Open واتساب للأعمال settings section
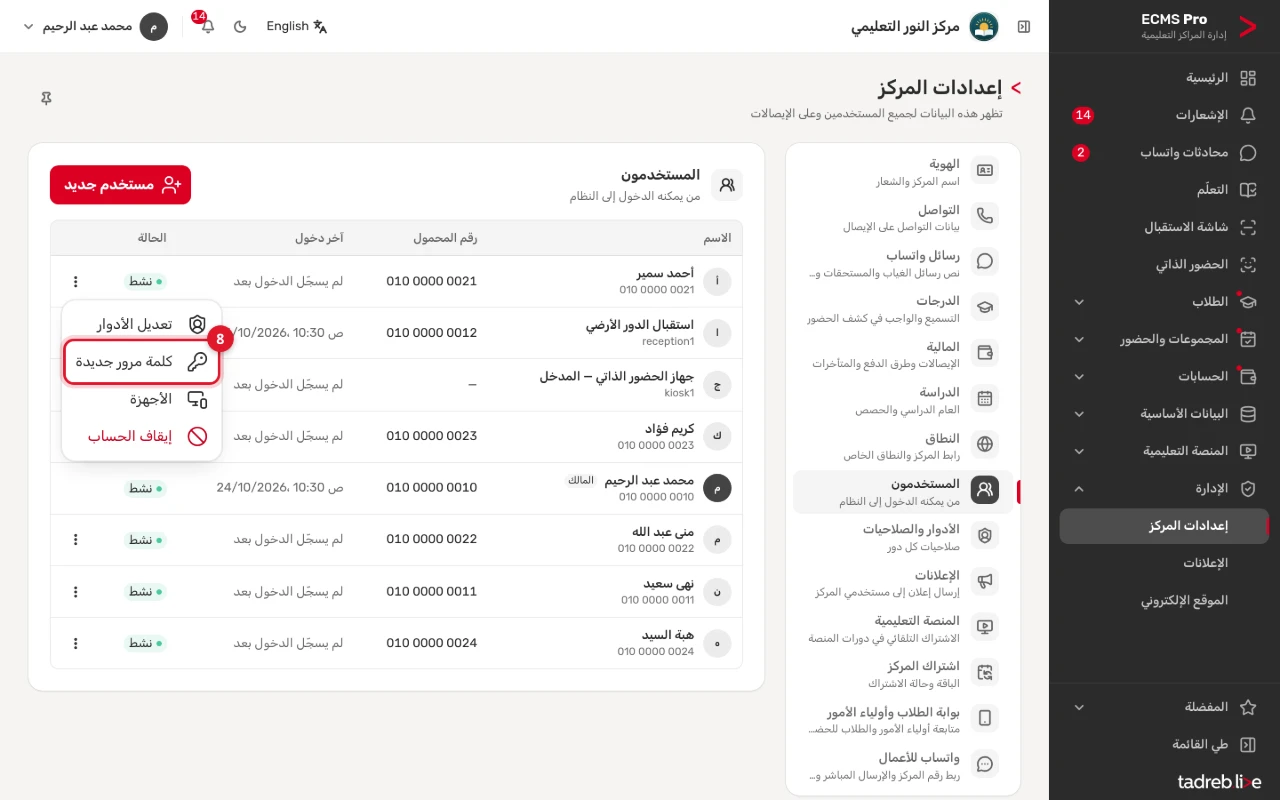Viewport: 1280px width, 800px height. [x=903, y=765]
